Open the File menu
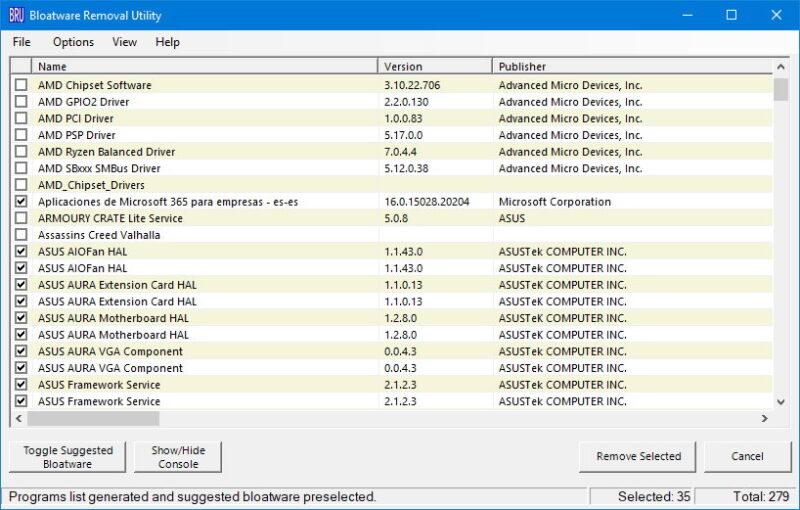The image size is (800, 510). (21, 42)
